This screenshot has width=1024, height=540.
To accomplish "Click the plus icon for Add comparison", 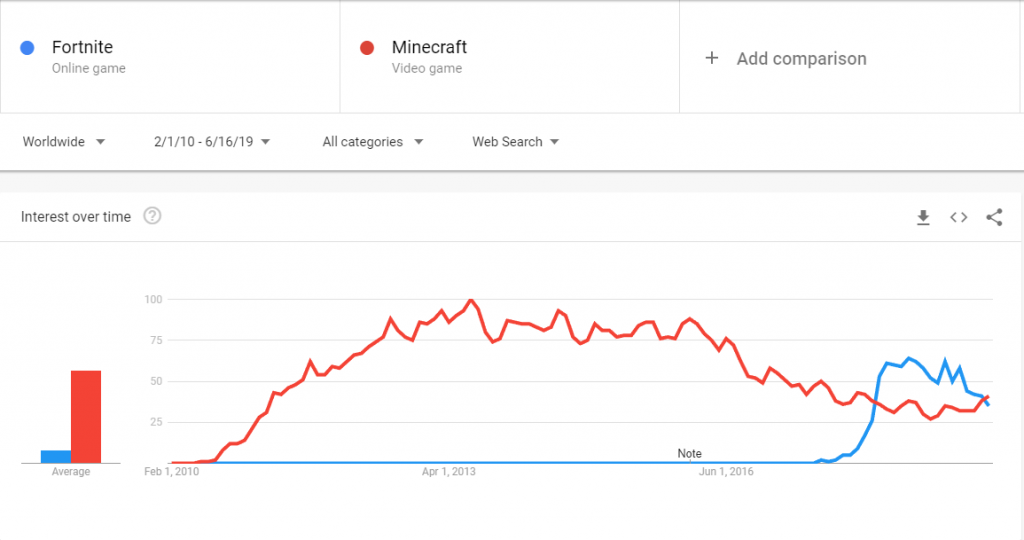I will [x=712, y=58].
